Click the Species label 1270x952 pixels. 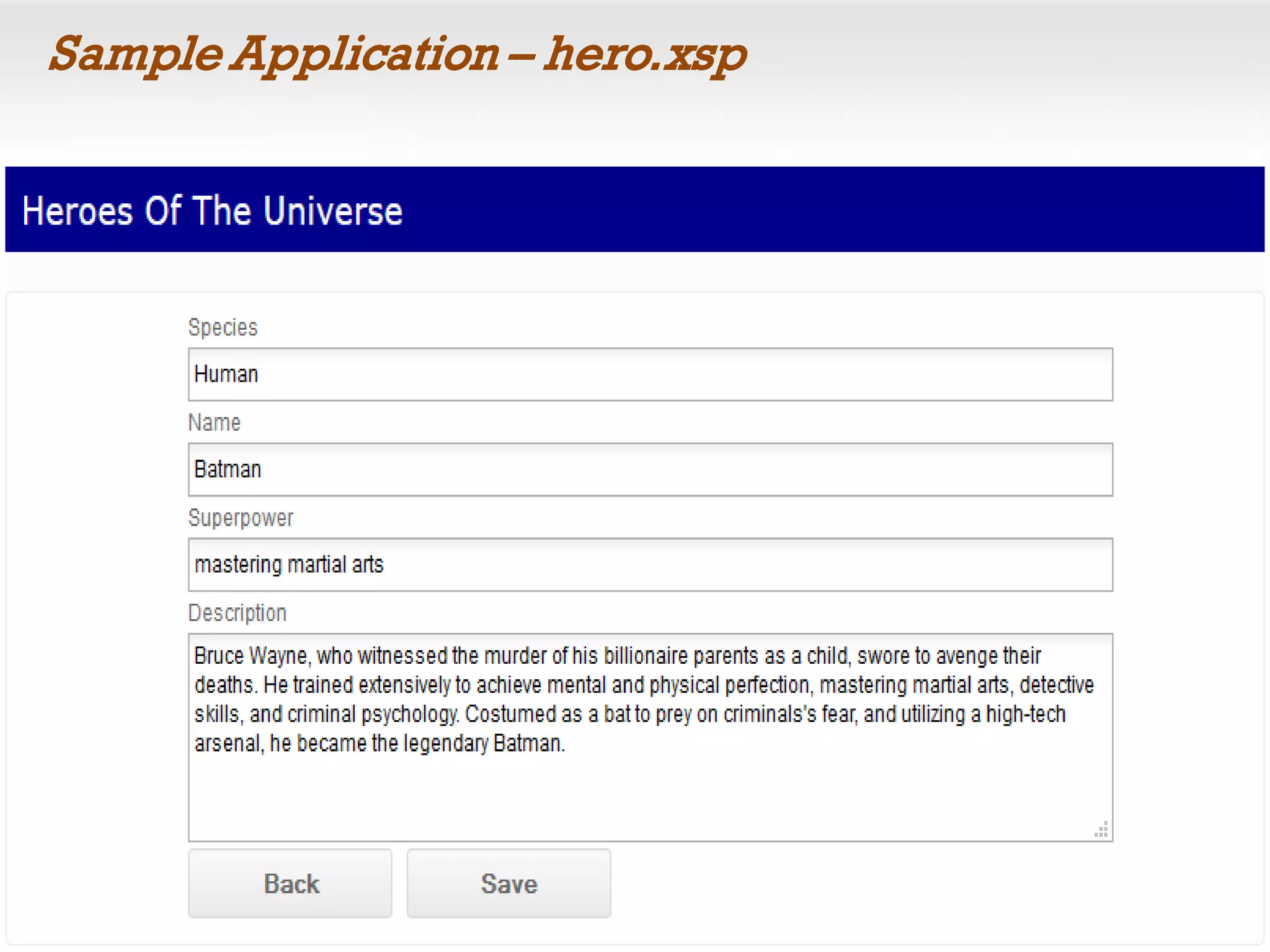tap(223, 327)
